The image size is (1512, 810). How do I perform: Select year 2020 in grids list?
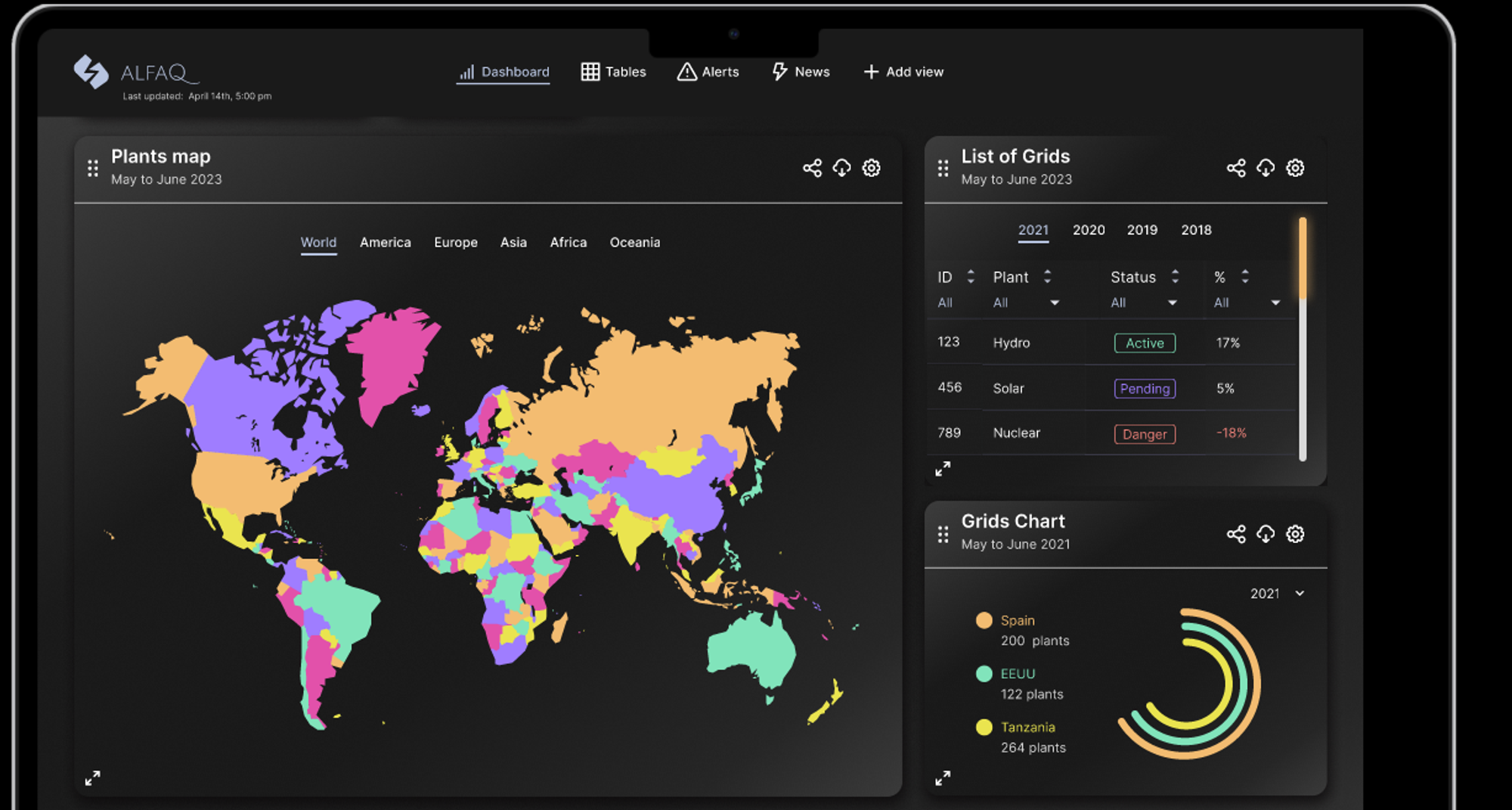[1089, 230]
